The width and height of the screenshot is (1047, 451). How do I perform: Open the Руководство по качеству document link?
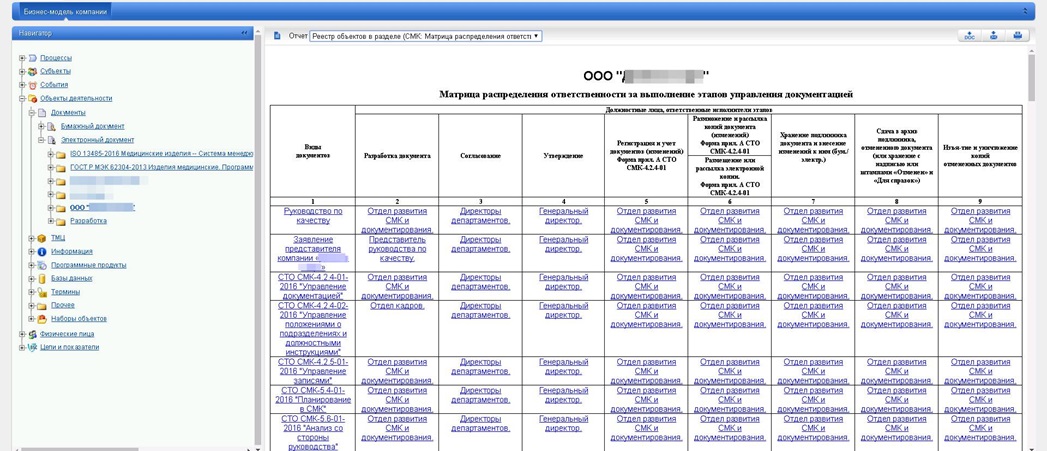point(312,216)
